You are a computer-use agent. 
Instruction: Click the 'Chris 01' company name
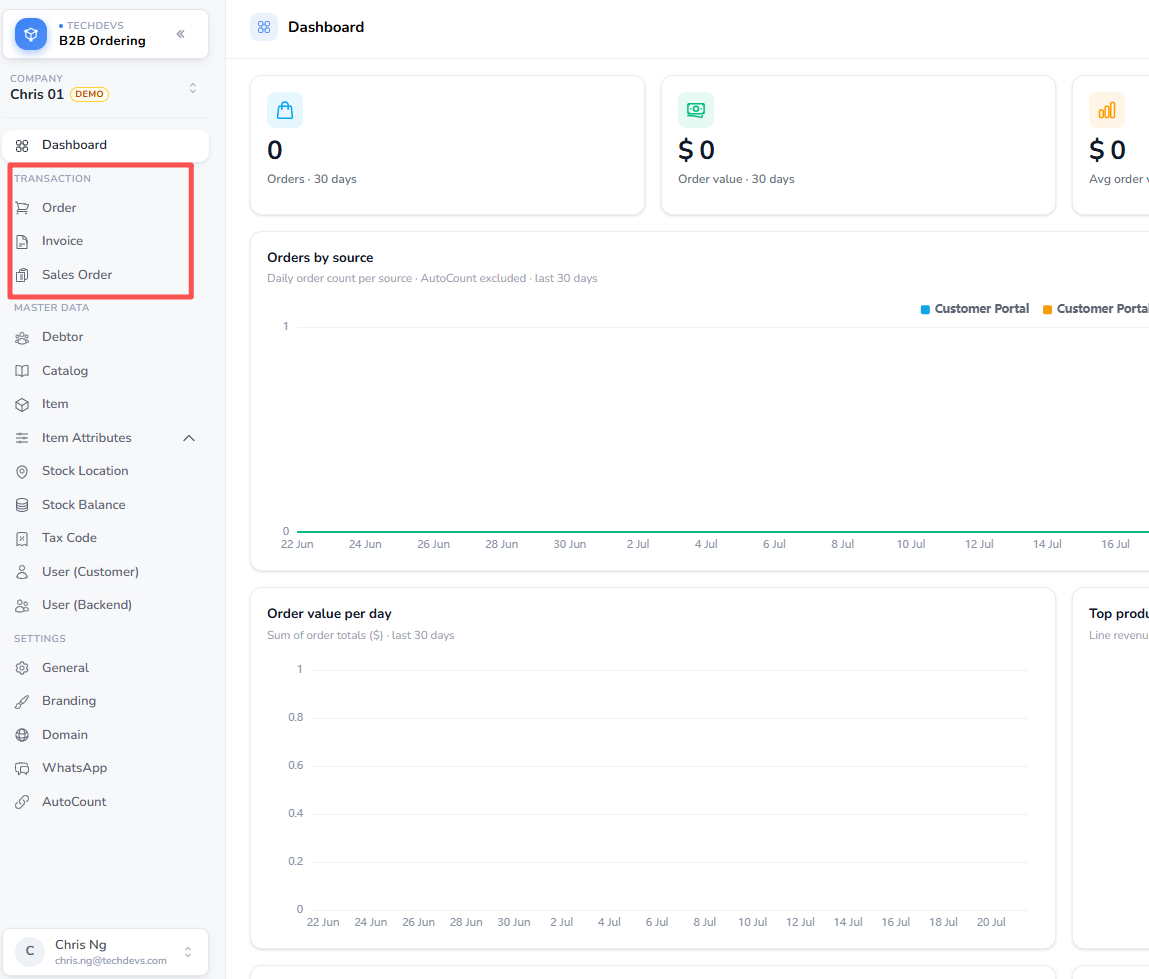coord(37,95)
